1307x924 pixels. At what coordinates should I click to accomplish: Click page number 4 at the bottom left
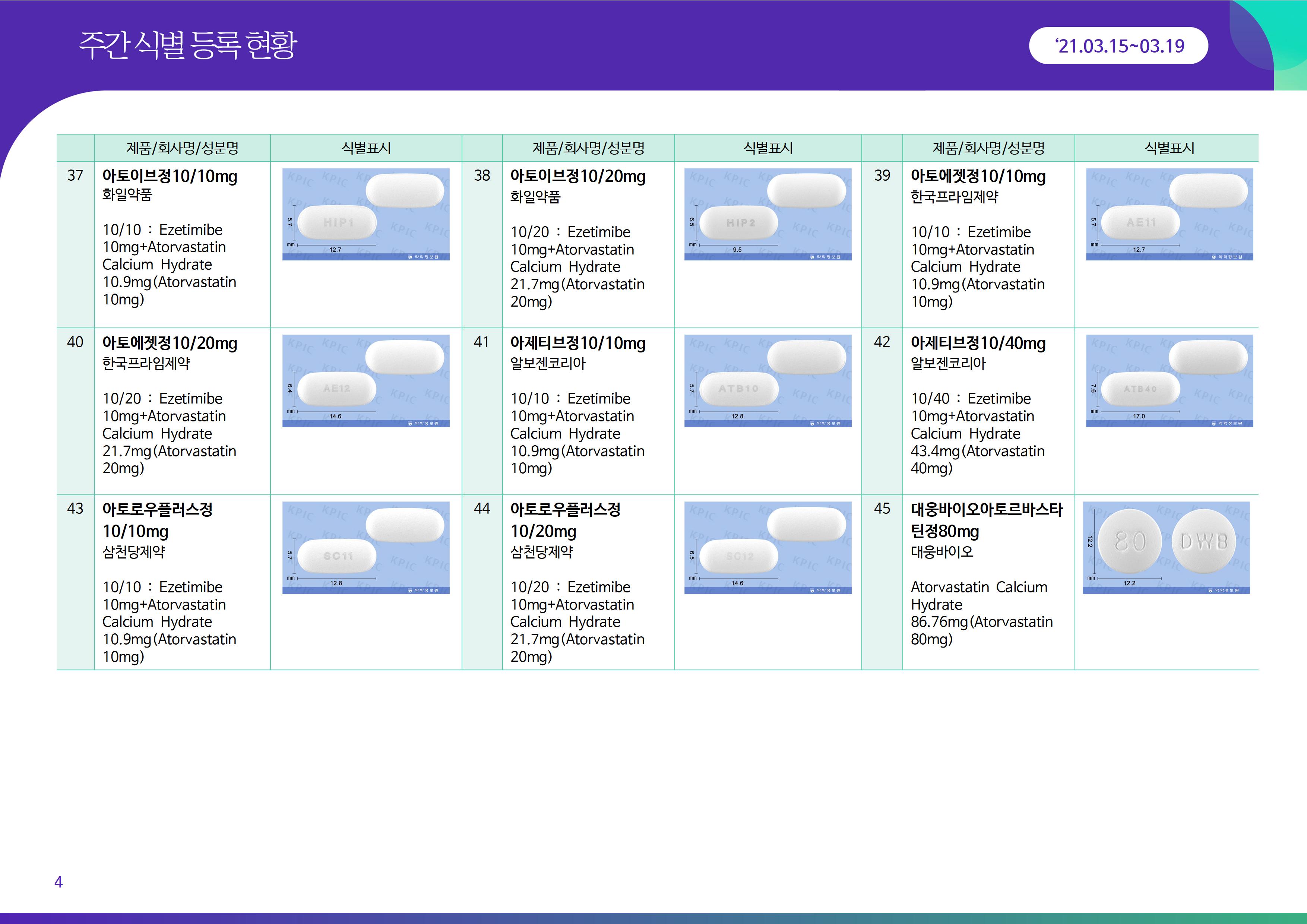click(58, 882)
